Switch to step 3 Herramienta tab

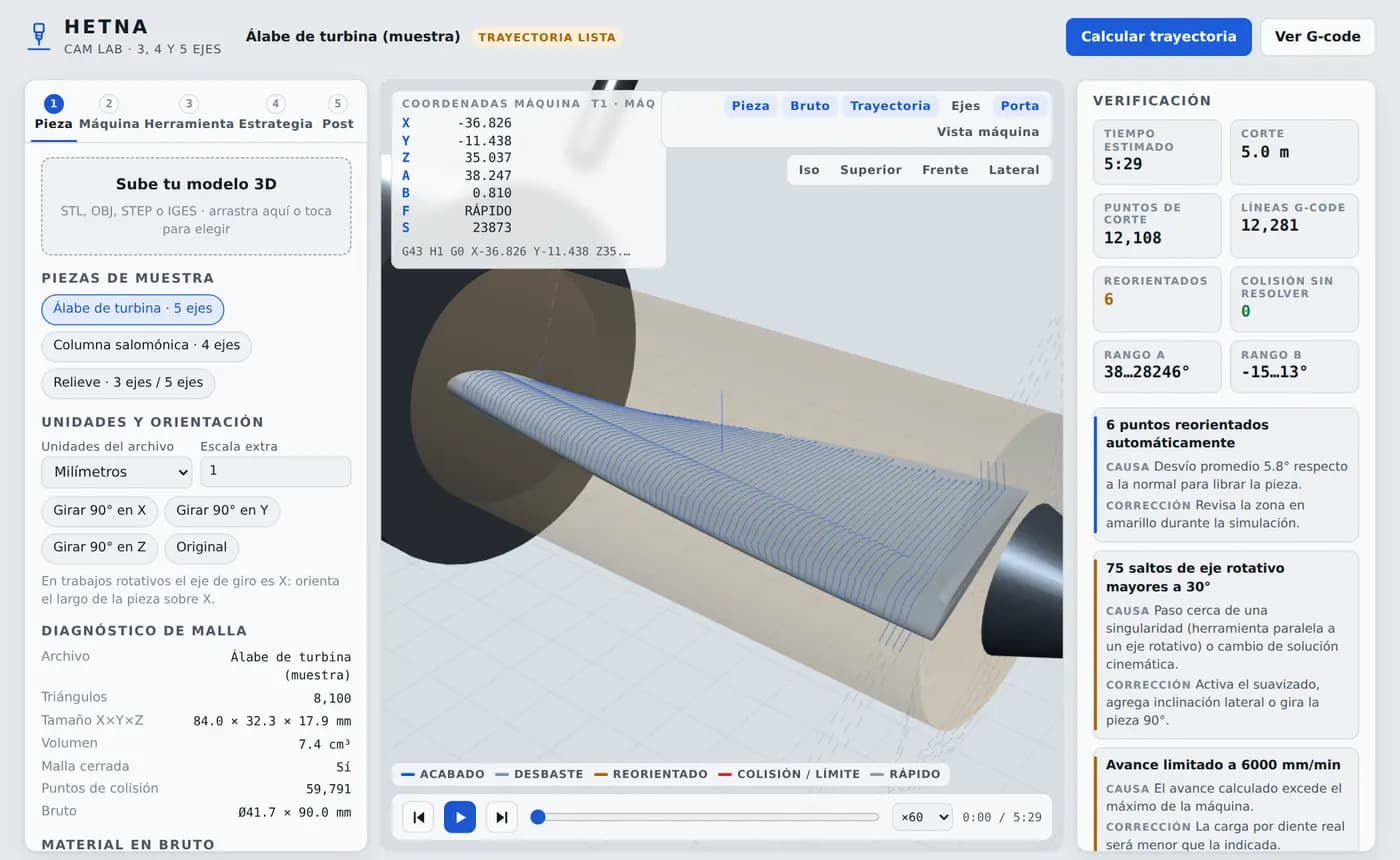[x=189, y=114]
